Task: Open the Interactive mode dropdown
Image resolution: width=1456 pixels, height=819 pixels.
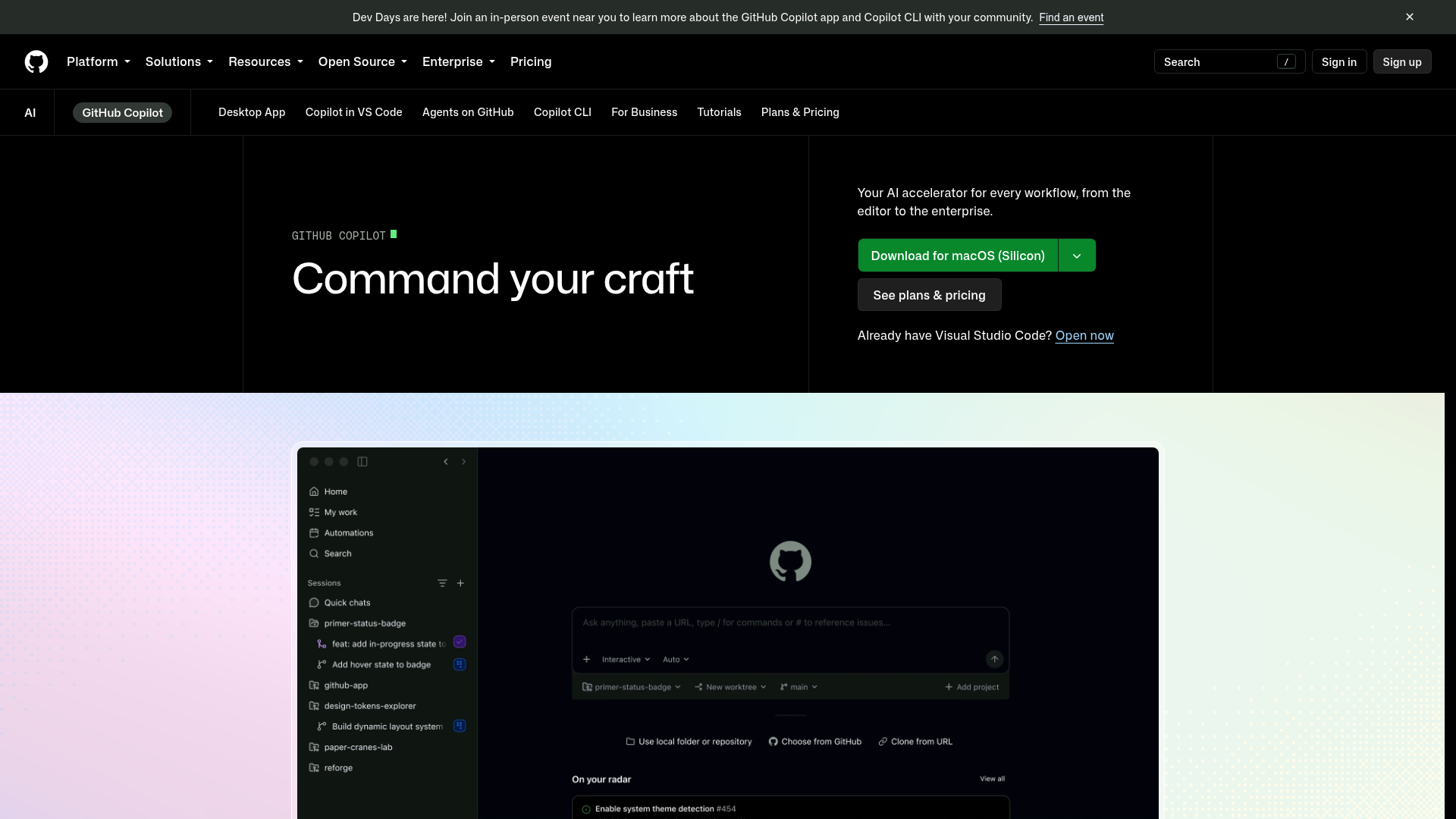Action: 626,660
